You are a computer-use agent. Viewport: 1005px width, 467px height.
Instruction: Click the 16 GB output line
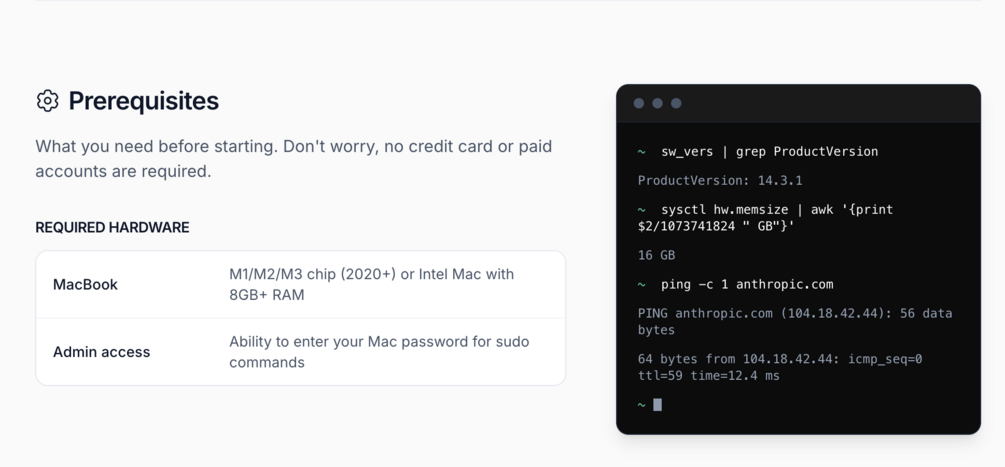[656, 255]
